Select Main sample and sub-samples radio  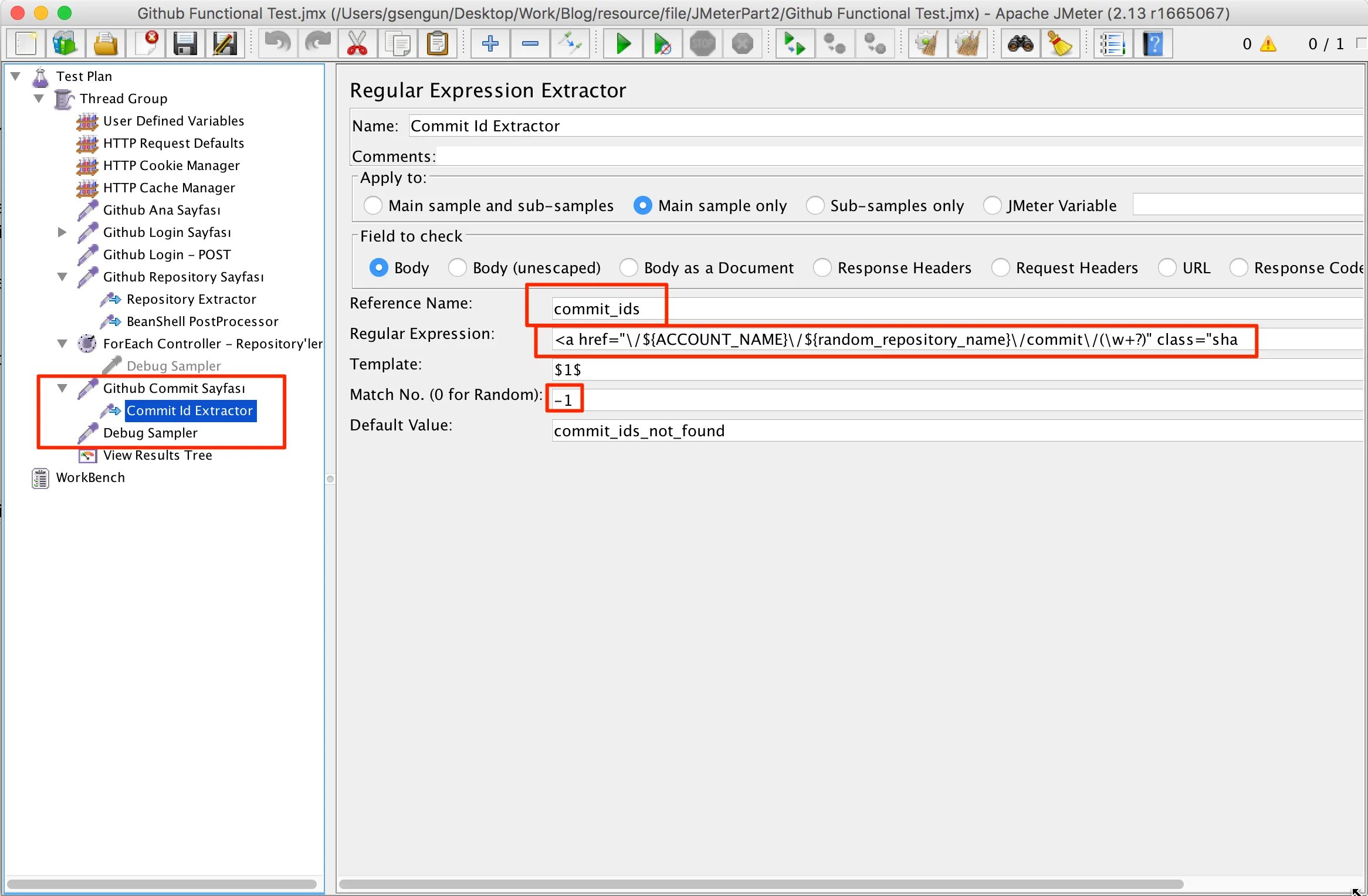[x=373, y=206]
